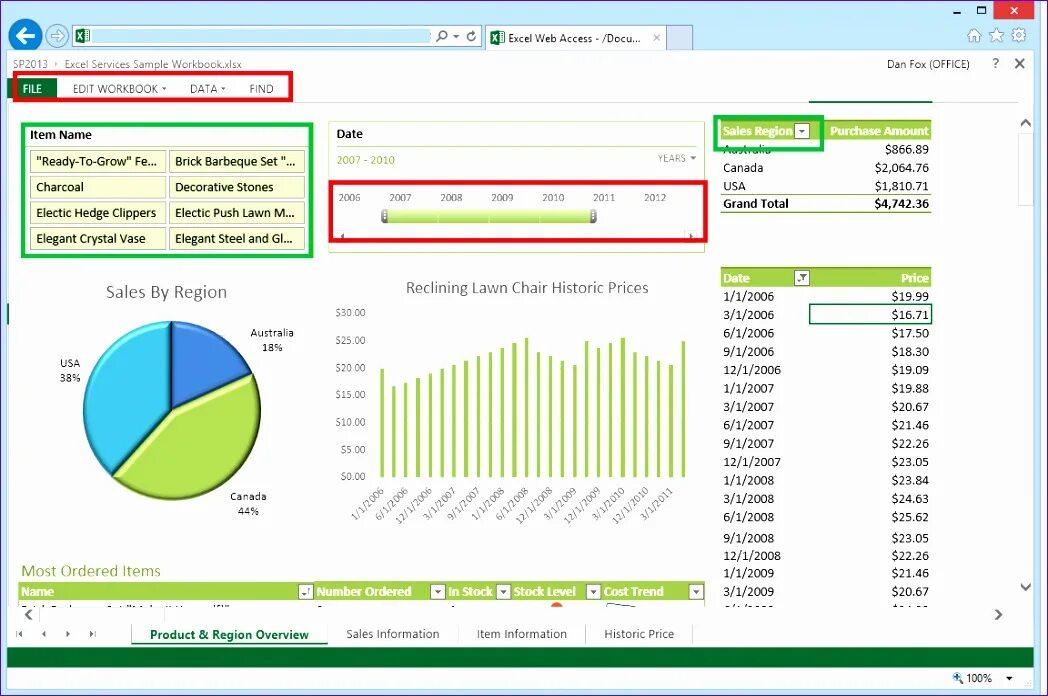Viewport: 1048px width, 696px height.
Task: Click the Excel icon in address bar
Action: click(83, 36)
